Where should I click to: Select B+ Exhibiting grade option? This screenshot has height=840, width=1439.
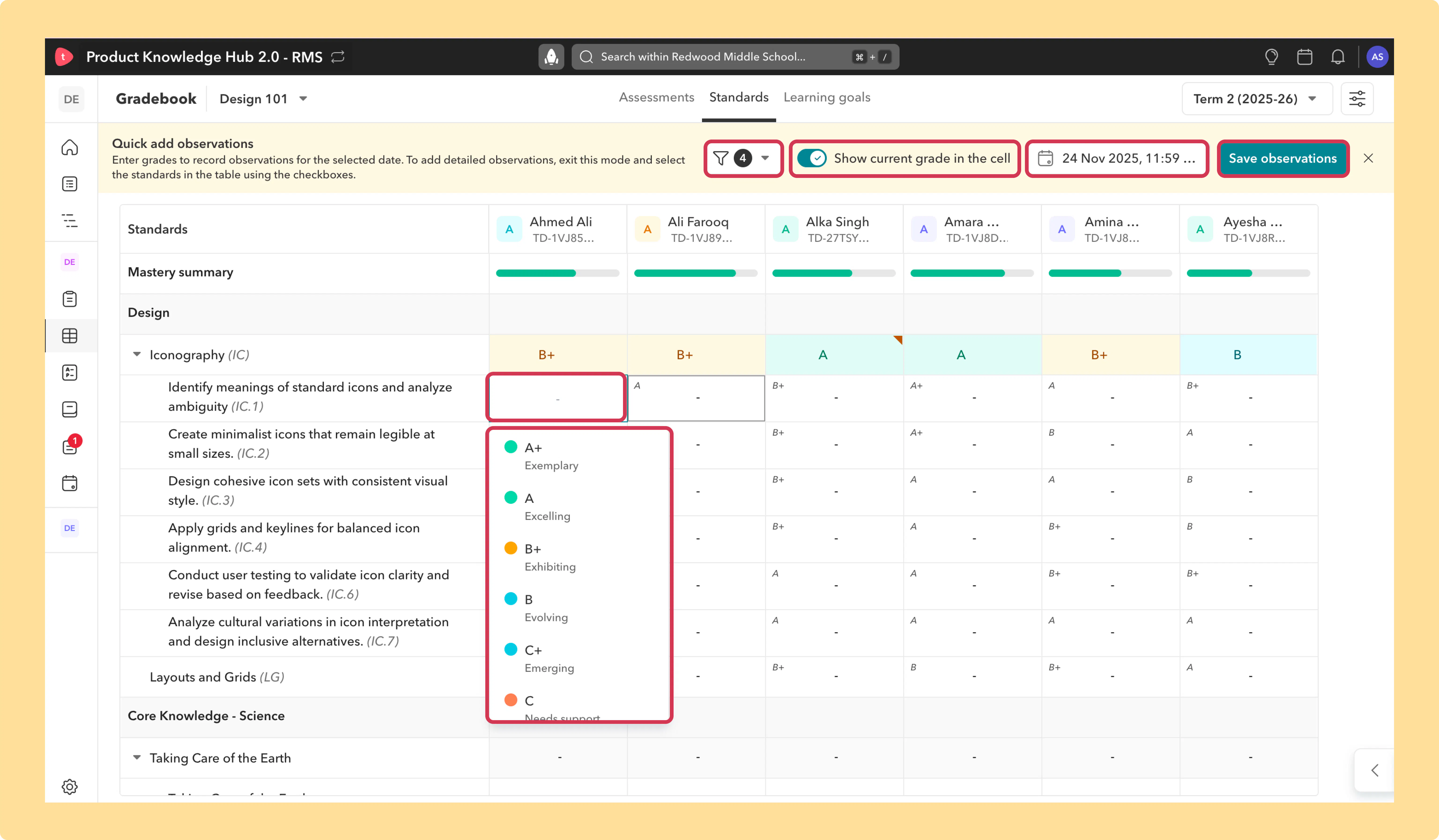click(579, 557)
